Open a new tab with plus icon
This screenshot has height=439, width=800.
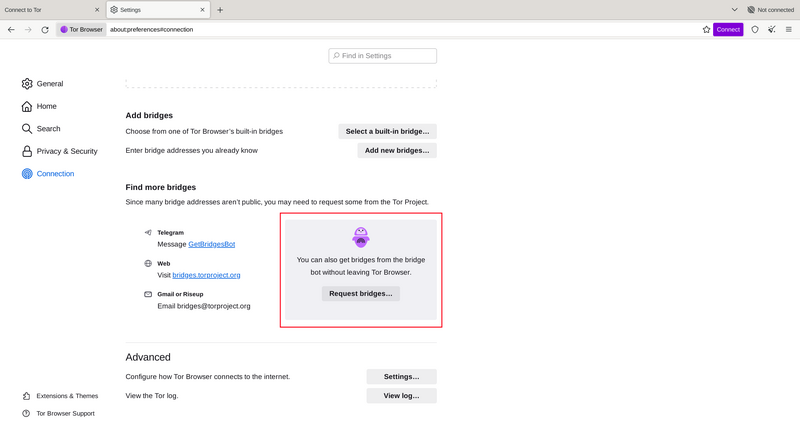(220, 10)
